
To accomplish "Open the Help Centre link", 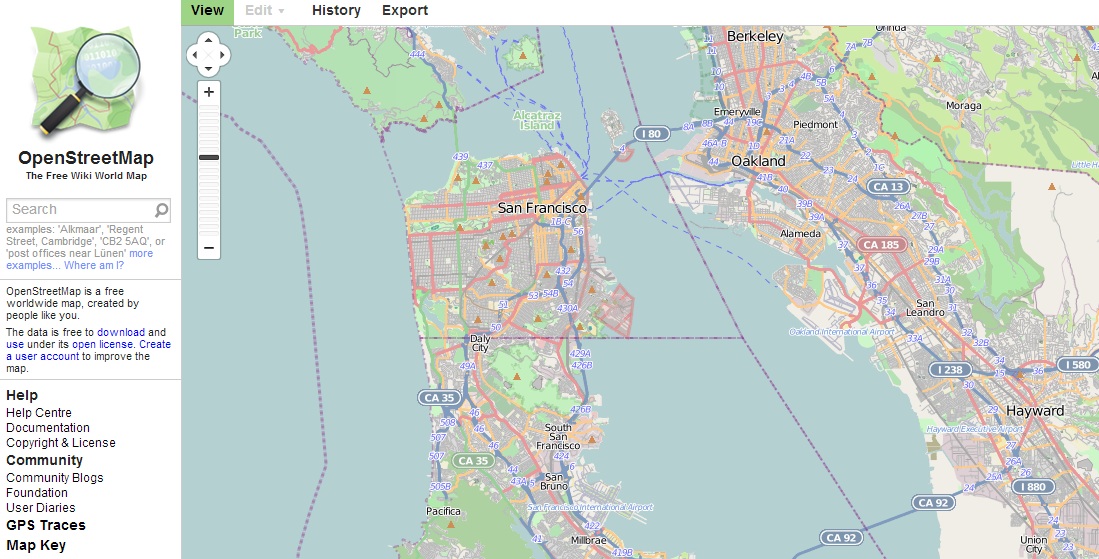I will (39, 413).
